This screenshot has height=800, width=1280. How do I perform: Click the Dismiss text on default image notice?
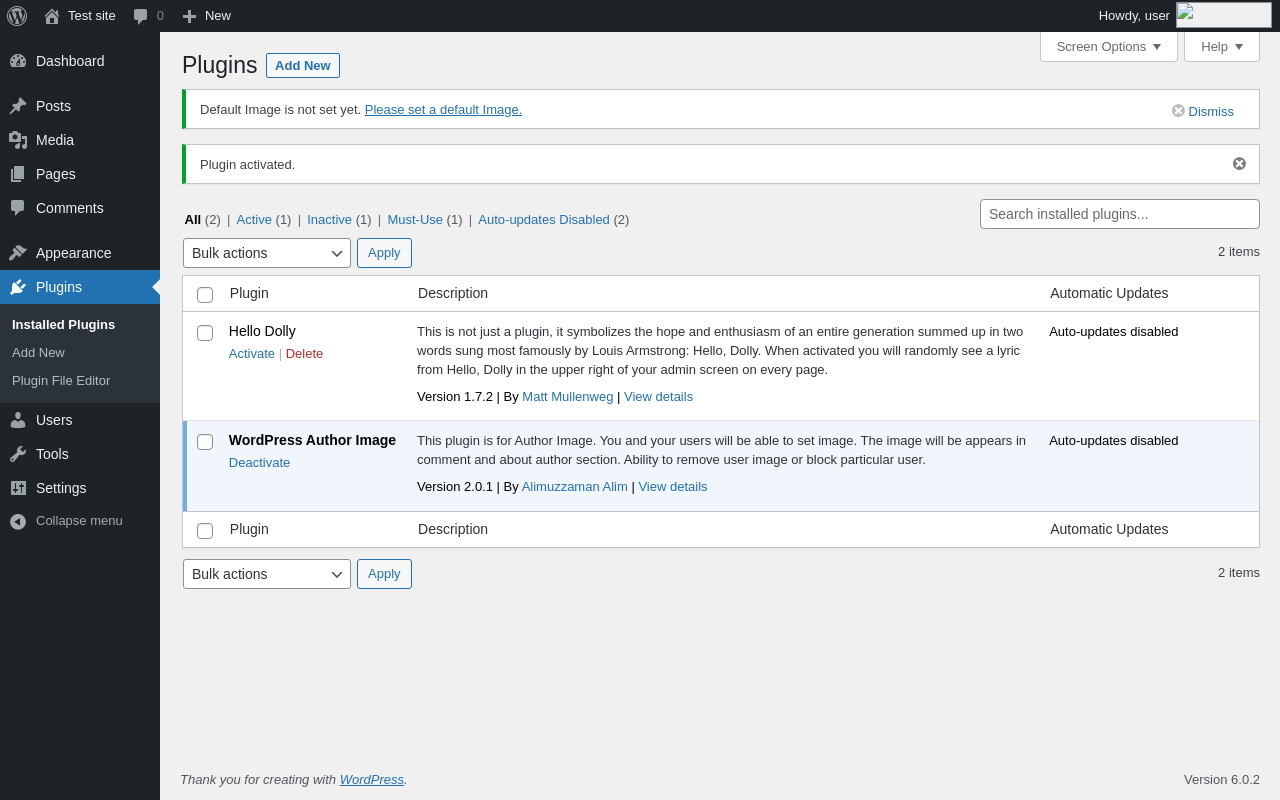(1211, 111)
